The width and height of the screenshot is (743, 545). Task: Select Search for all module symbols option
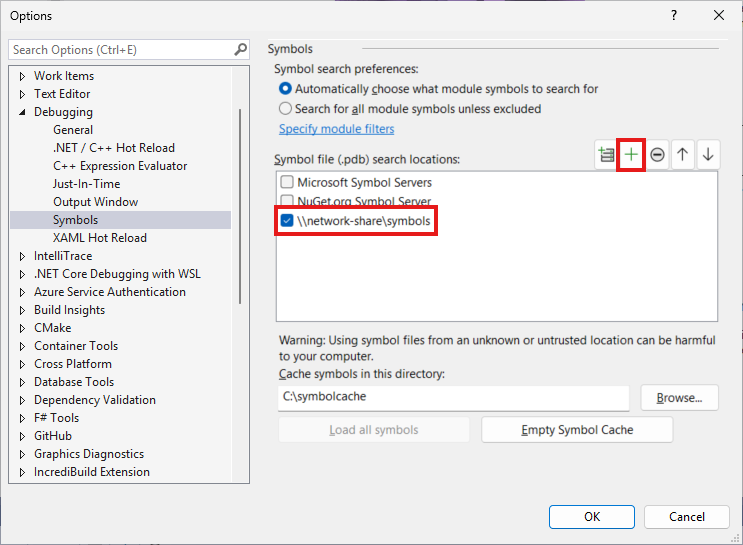[286, 108]
